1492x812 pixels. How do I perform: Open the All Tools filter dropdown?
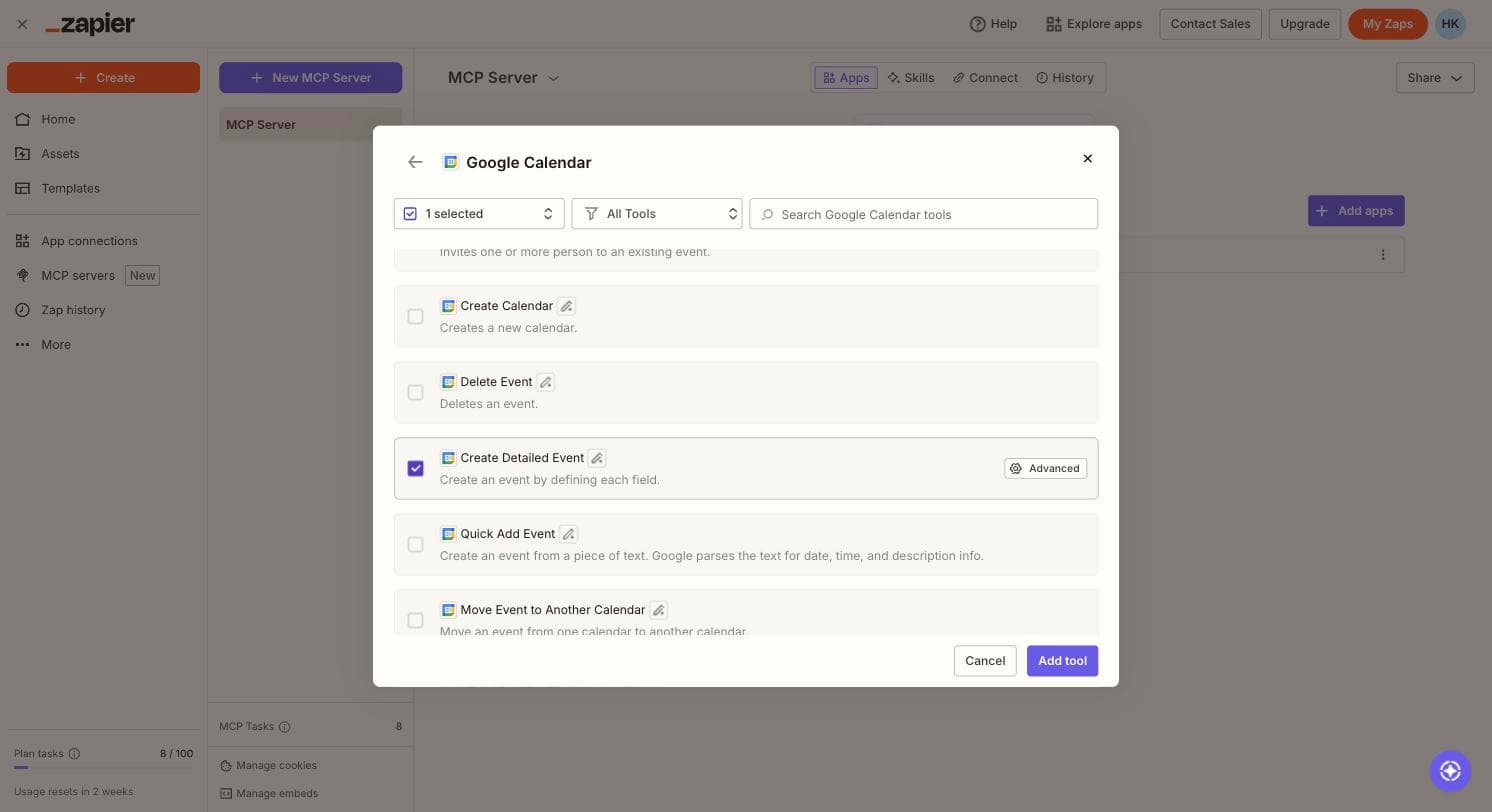(x=657, y=214)
